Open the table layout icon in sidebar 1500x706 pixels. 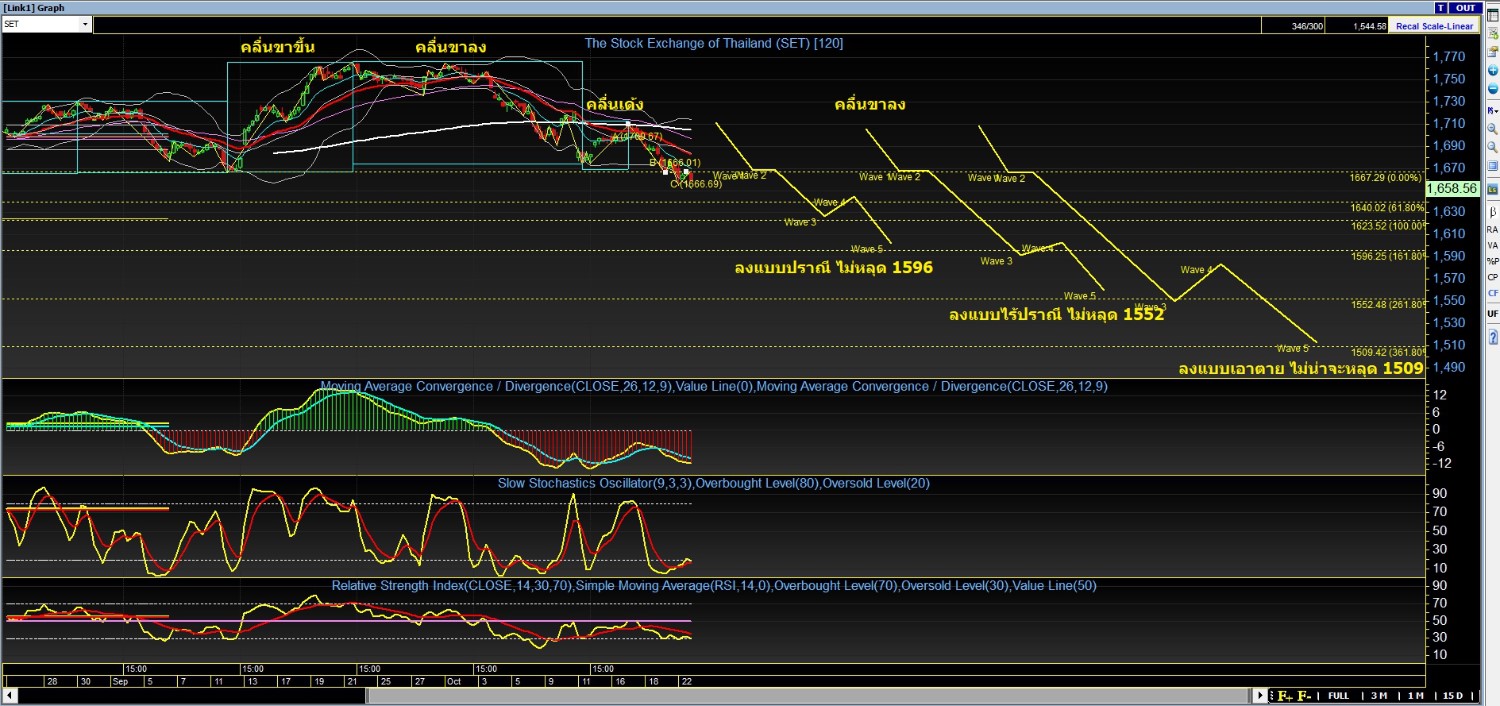[1492, 15]
